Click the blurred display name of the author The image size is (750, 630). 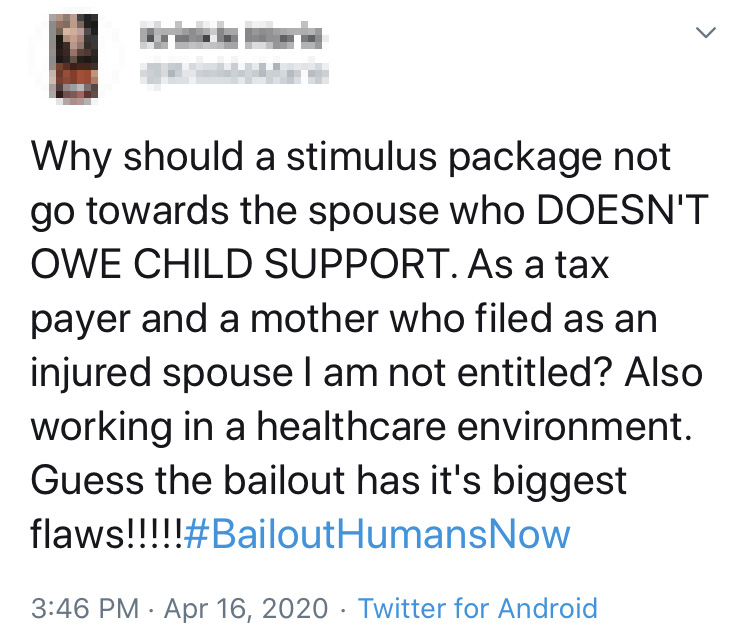(232, 36)
